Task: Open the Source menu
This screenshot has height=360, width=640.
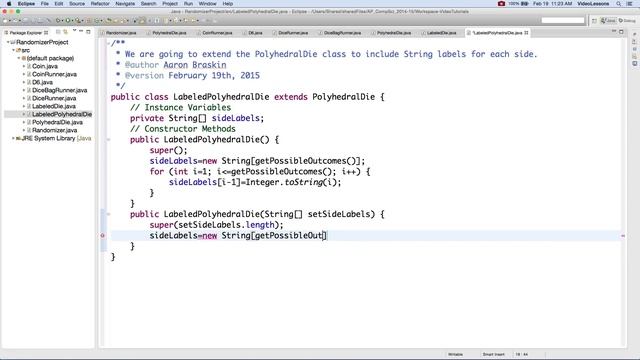Action: [x=77, y=4]
